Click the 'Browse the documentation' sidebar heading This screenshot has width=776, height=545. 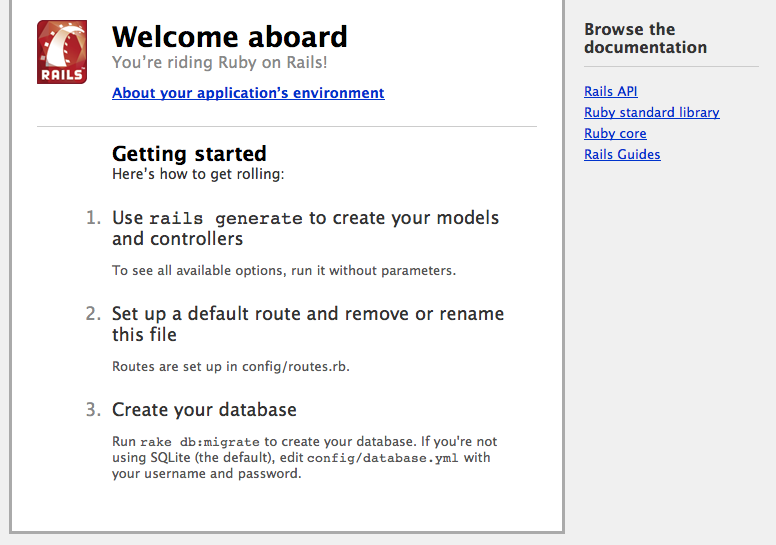pyautogui.click(x=645, y=38)
